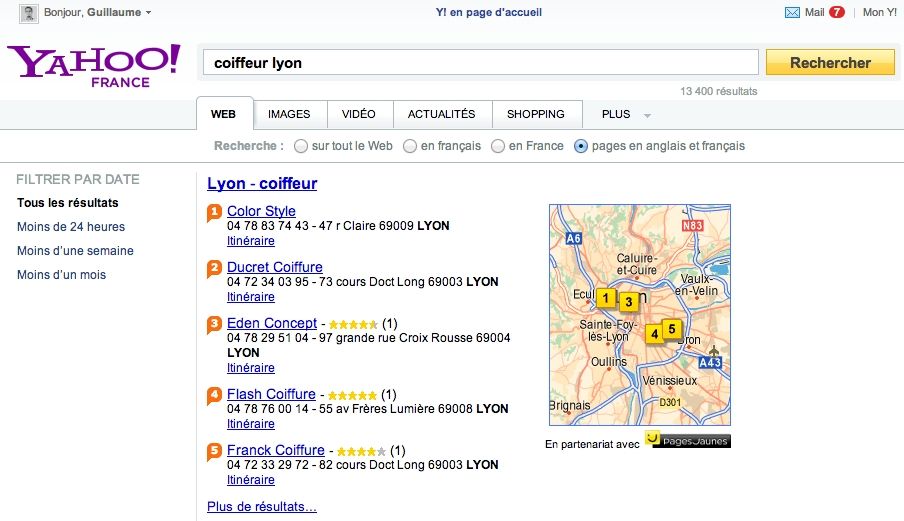Click the star rating of Franck Coiffure
The width and height of the screenshot is (904, 521).
coord(361,451)
